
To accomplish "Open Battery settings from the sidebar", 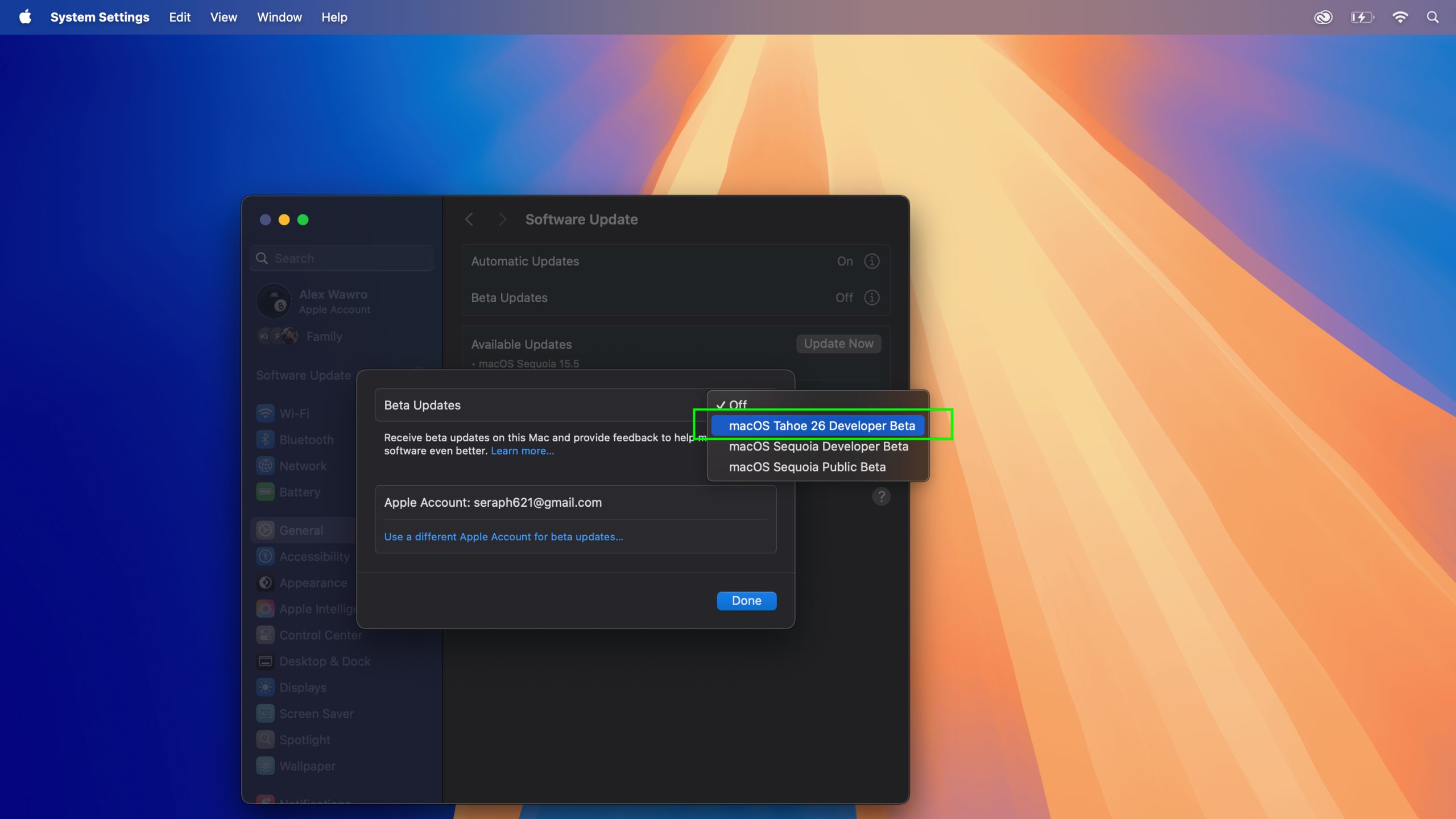I will click(300, 491).
